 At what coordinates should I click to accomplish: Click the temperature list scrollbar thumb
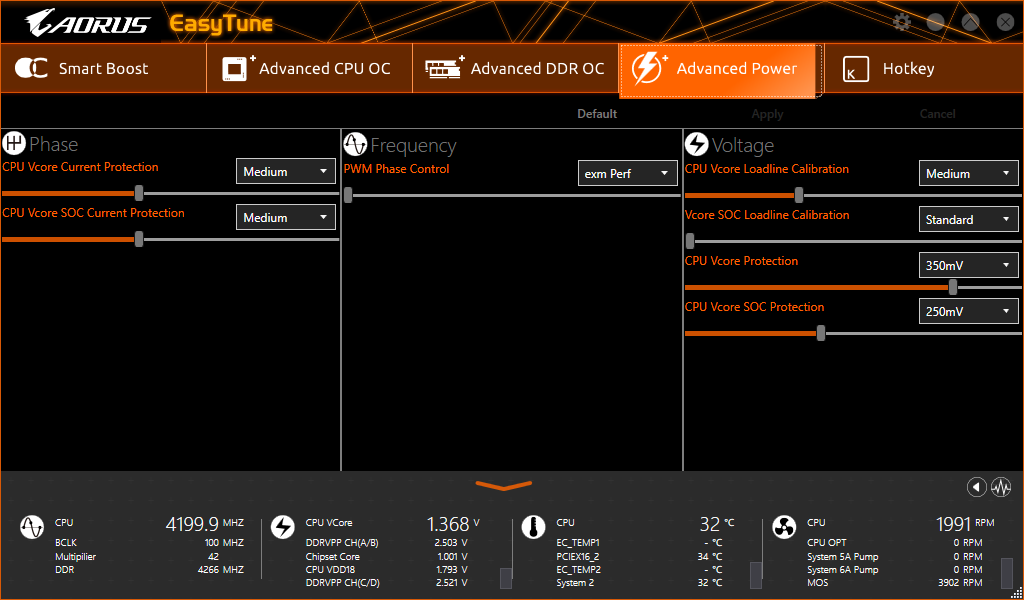756,575
